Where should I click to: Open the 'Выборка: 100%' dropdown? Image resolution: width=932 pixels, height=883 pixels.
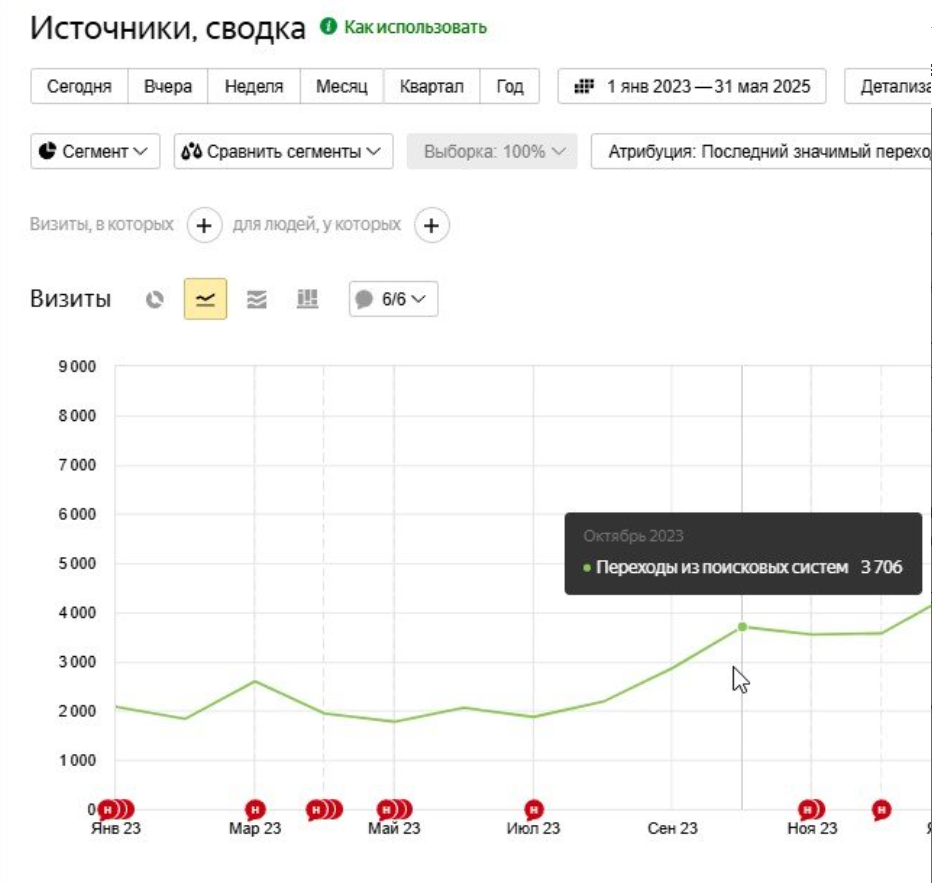(492, 152)
